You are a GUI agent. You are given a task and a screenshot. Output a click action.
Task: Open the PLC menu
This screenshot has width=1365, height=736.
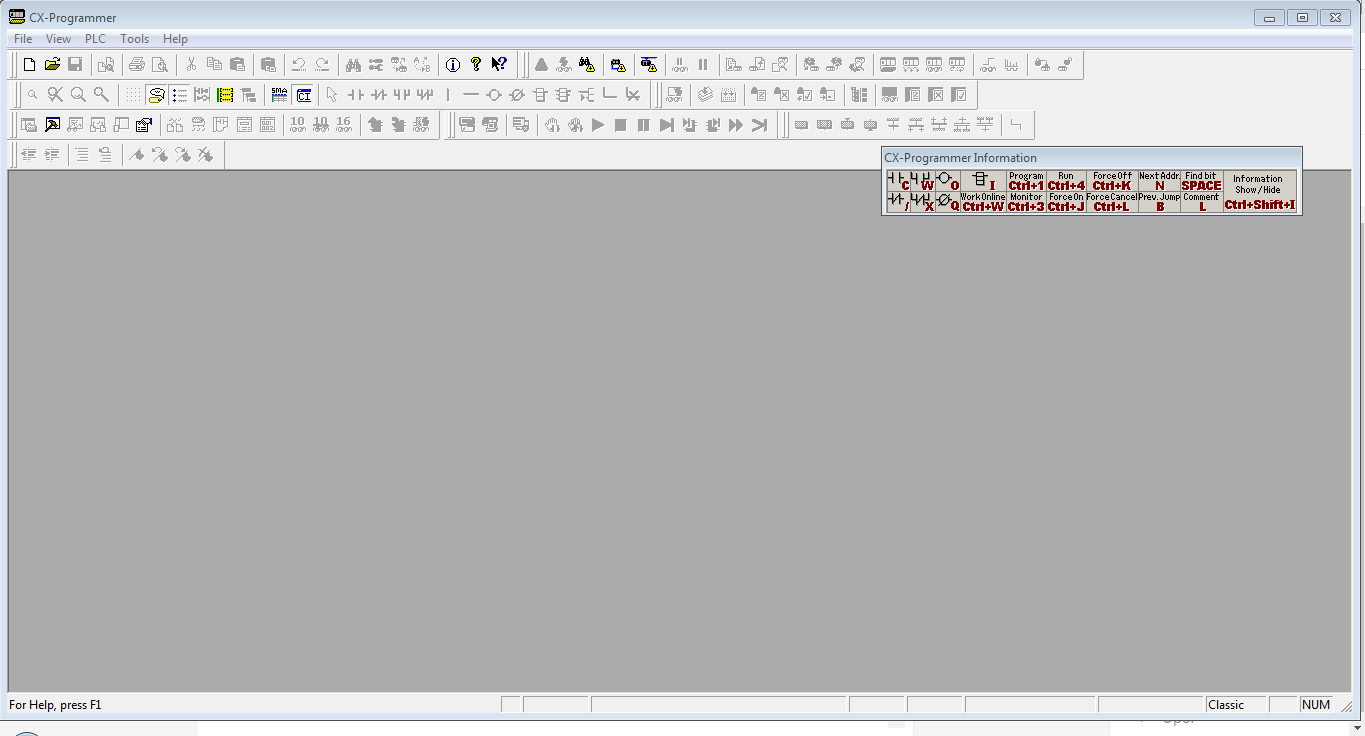(x=95, y=39)
